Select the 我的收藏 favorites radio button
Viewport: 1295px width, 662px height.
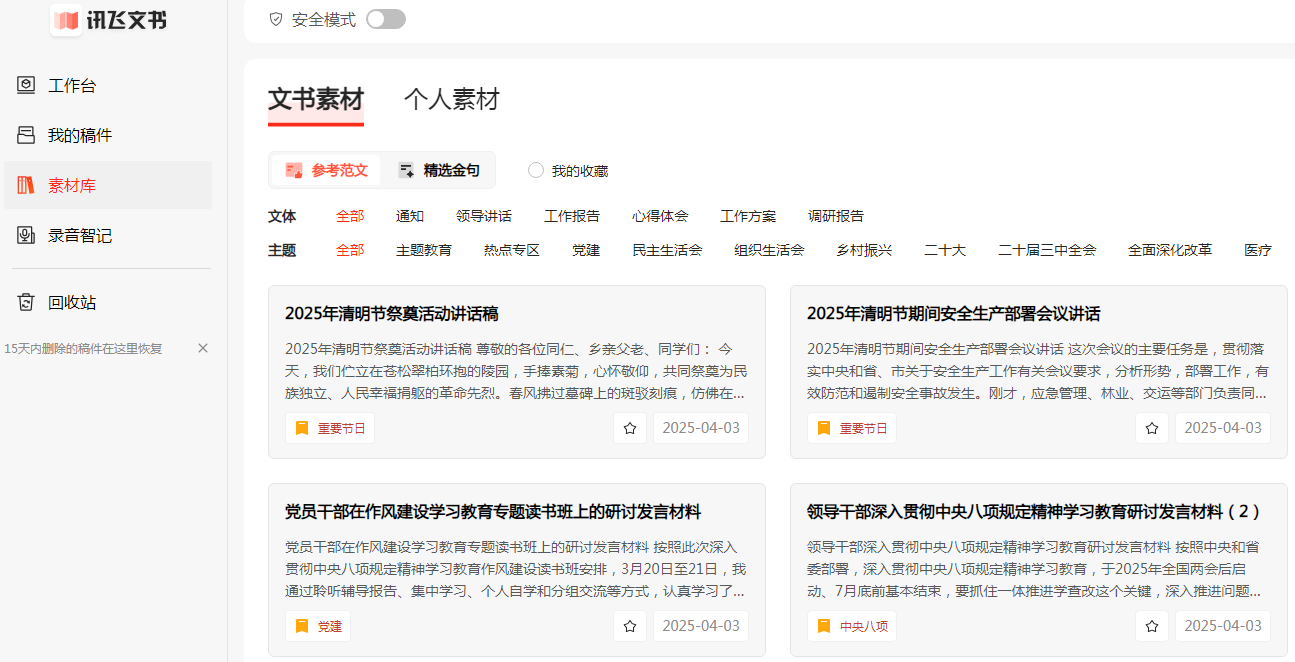tap(535, 170)
